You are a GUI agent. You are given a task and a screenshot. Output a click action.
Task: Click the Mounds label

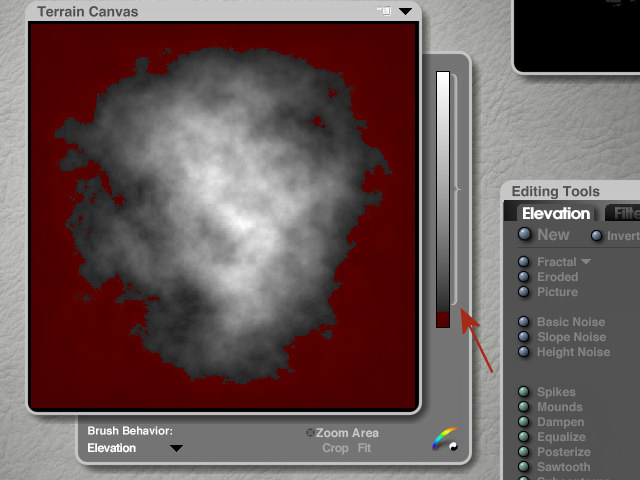pos(560,407)
